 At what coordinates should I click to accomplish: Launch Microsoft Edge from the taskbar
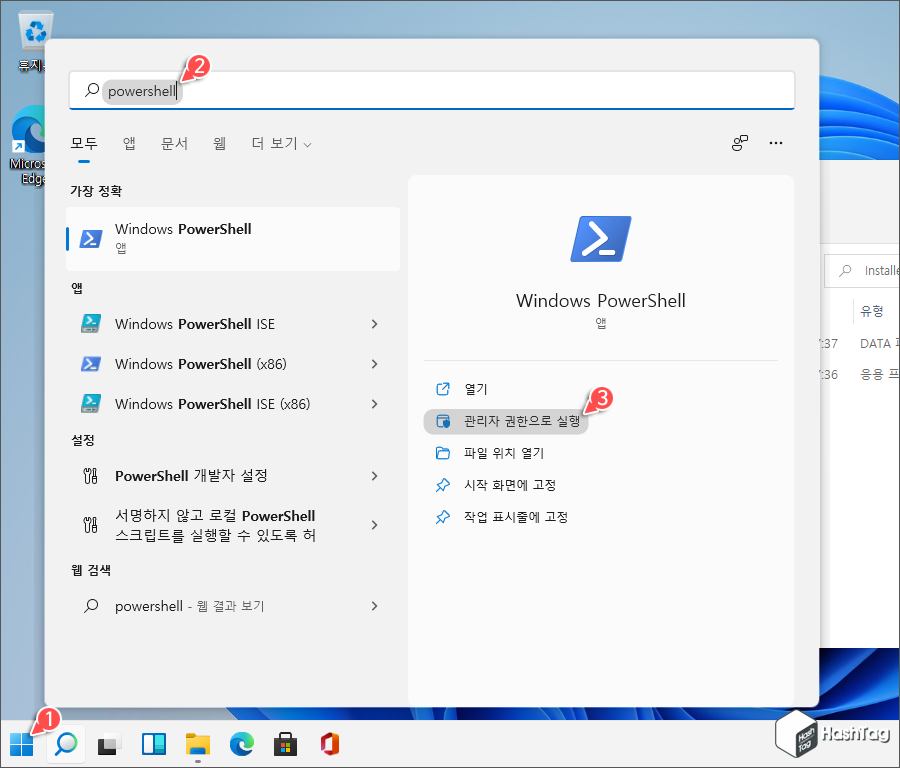pos(242,744)
